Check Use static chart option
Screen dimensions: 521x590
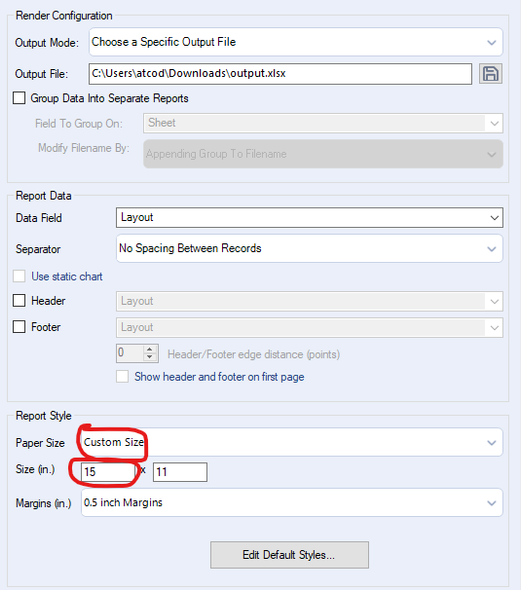tap(19, 276)
